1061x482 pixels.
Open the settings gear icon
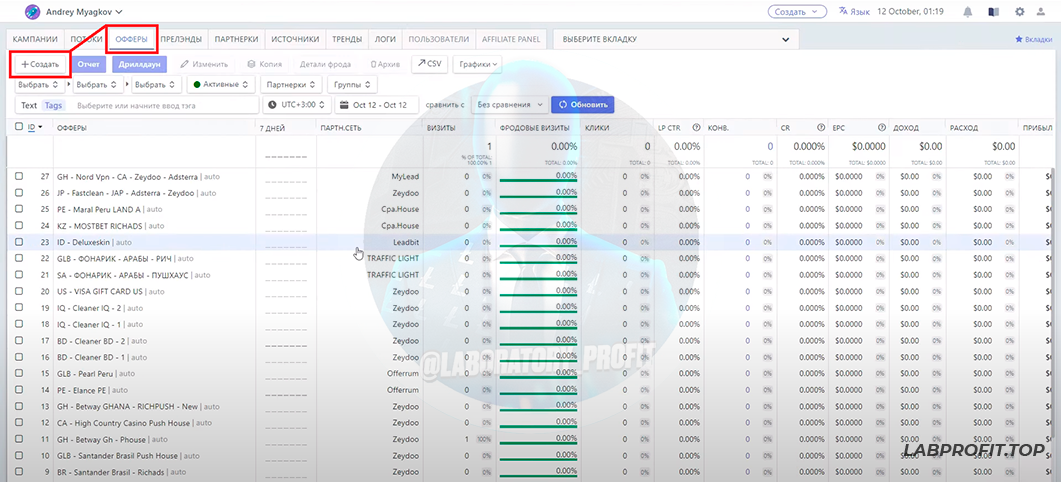click(x=1020, y=12)
